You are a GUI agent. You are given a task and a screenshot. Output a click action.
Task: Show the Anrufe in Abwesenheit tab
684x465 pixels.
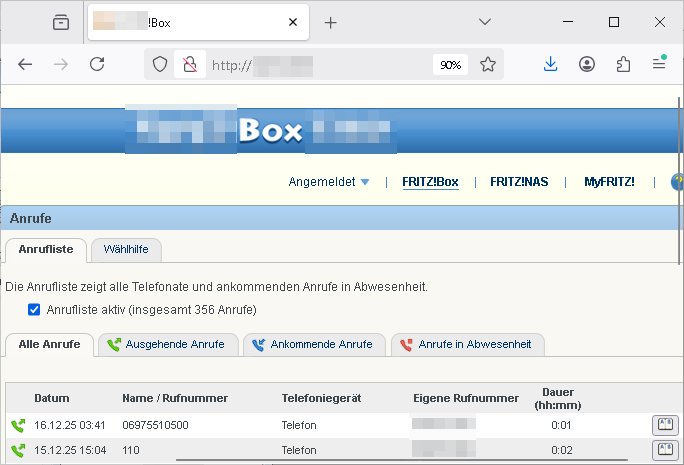point(467,344)
